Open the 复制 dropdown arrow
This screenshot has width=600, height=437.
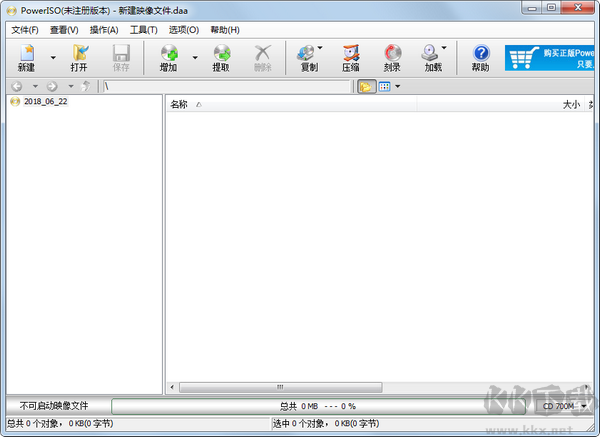pos(320,48)
